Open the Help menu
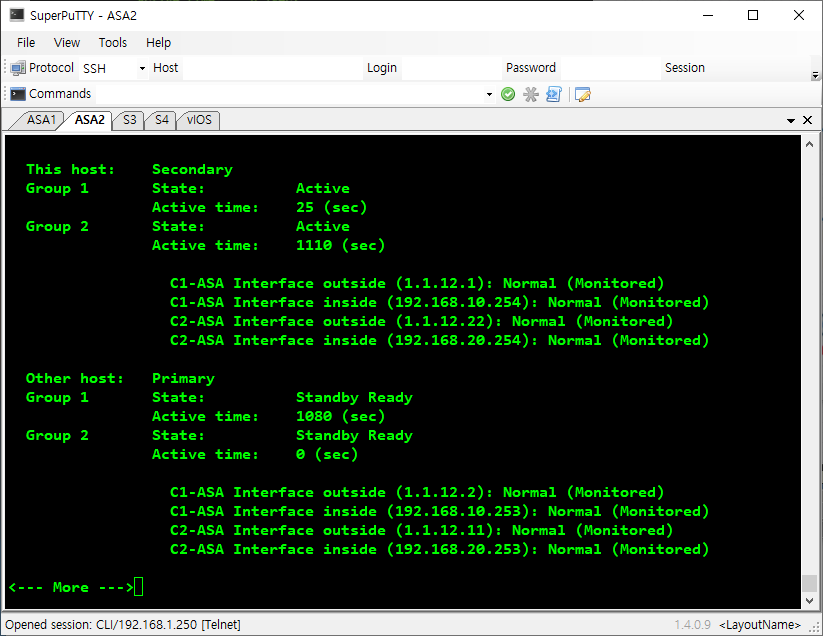Viewport: 823px width, 636px height. (158, 43)
